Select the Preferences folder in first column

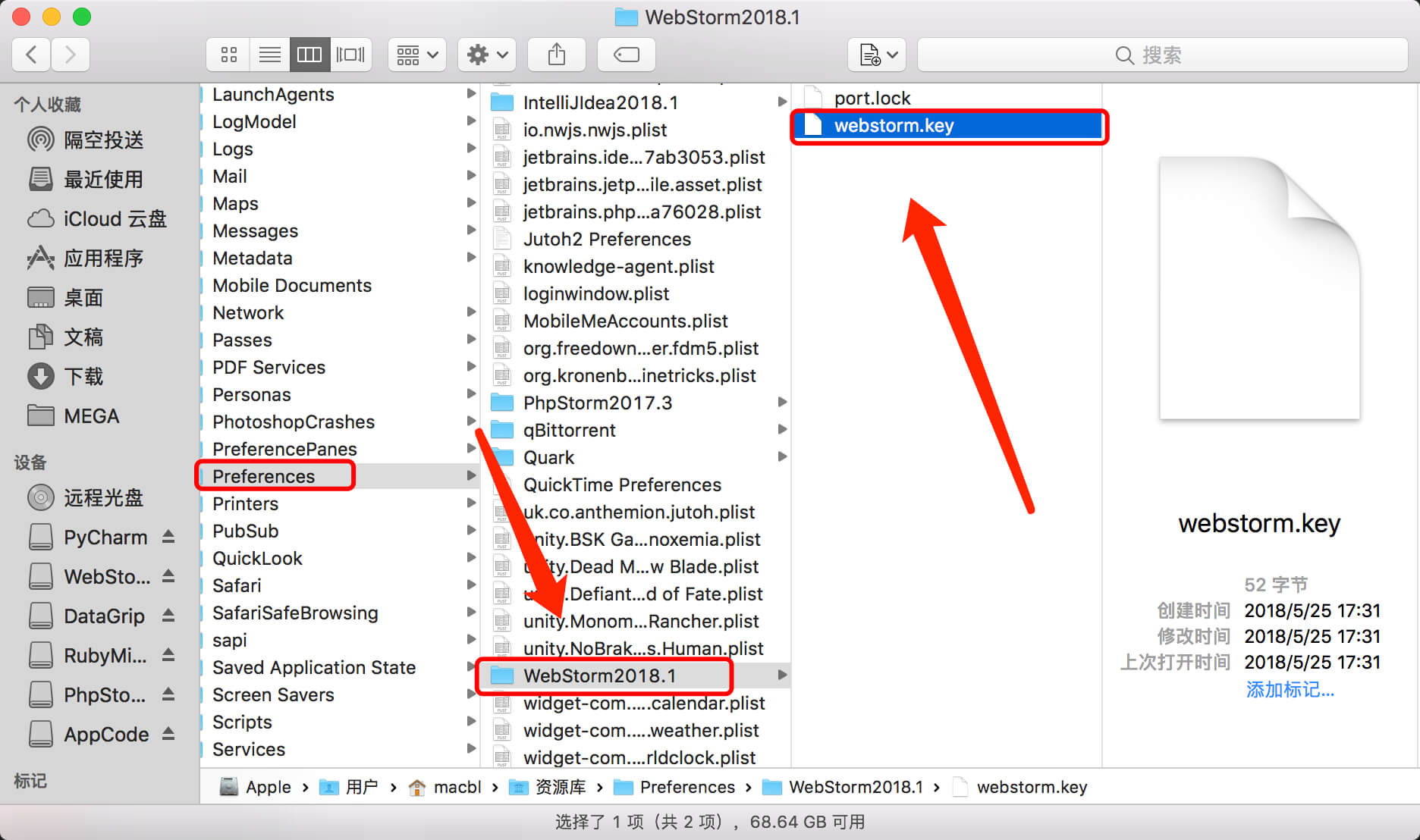point(340,476)
